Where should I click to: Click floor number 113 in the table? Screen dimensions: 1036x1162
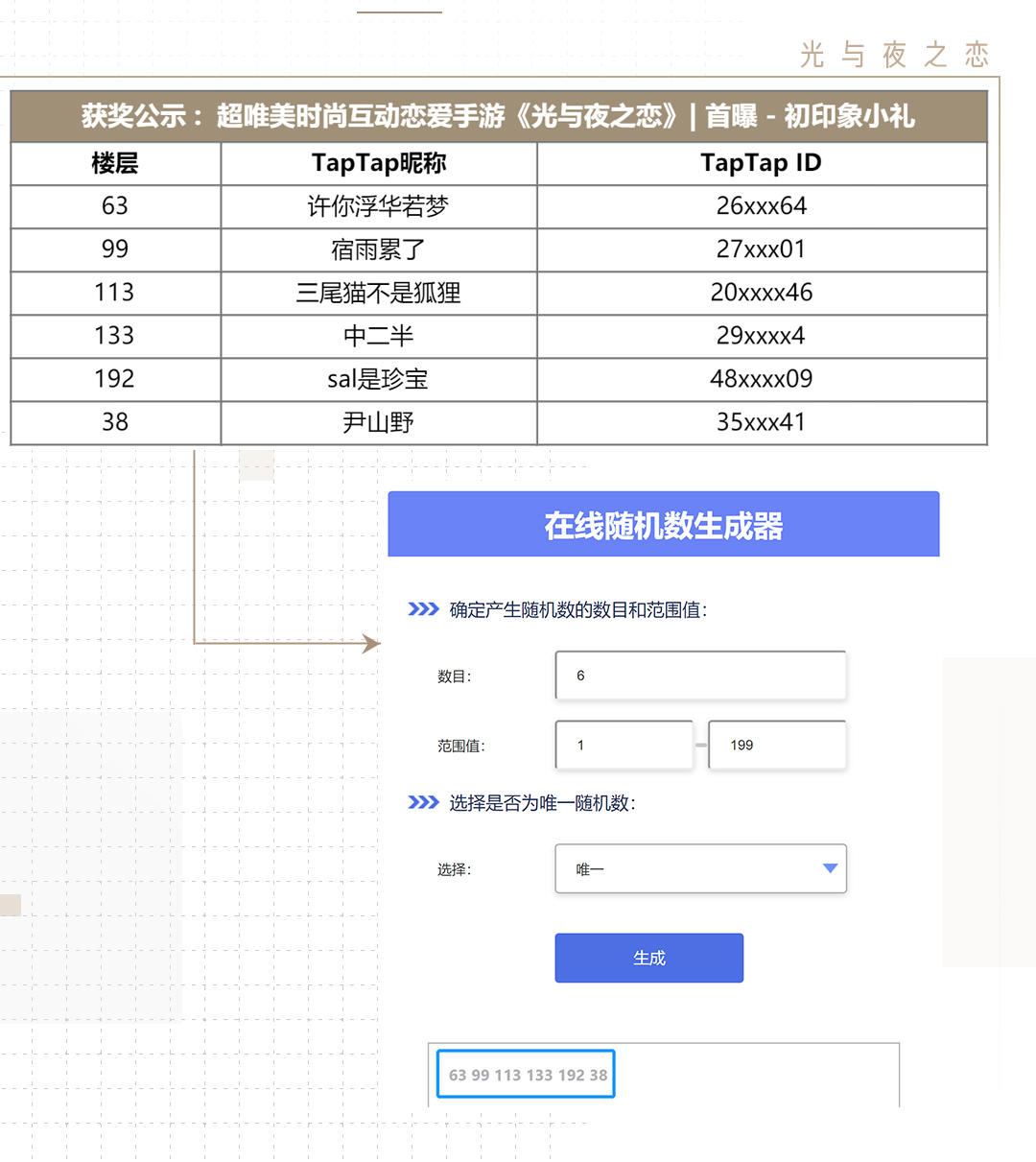pyautogui.click(x=115, y=293)
